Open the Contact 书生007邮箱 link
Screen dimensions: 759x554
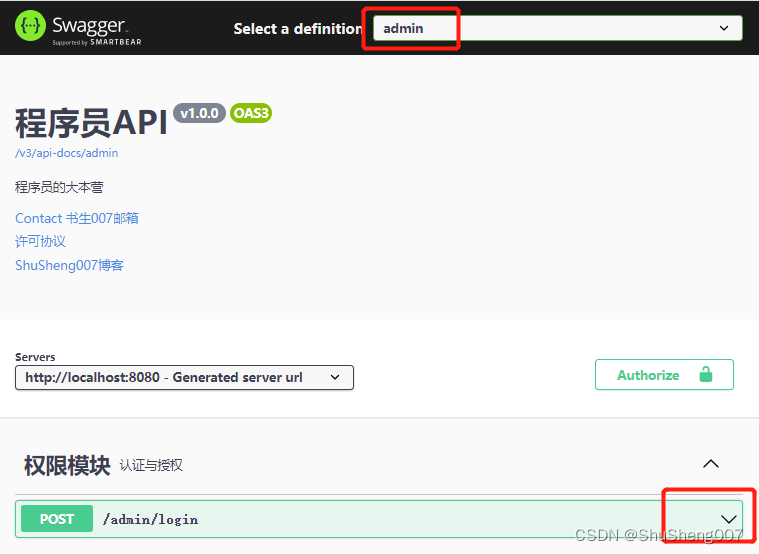(77, 218)
